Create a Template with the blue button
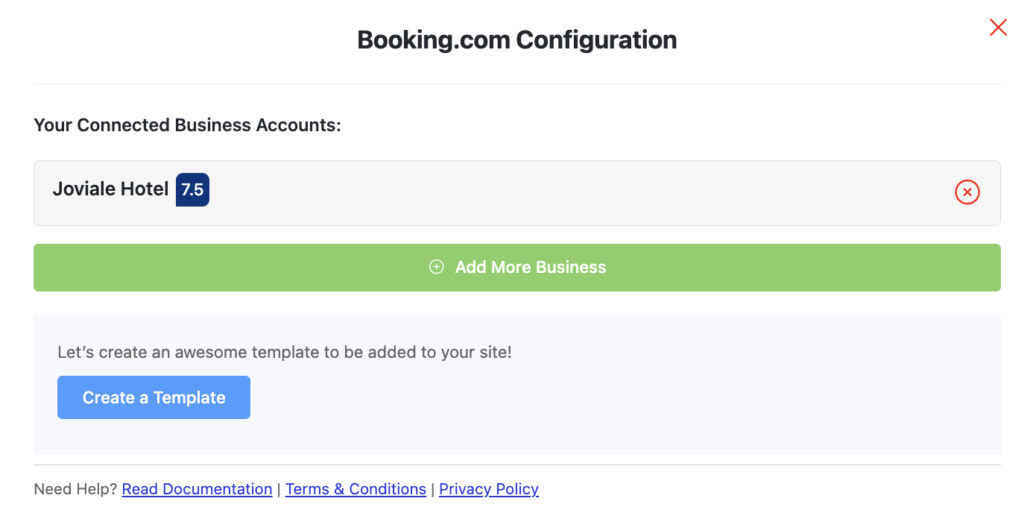 153,397
